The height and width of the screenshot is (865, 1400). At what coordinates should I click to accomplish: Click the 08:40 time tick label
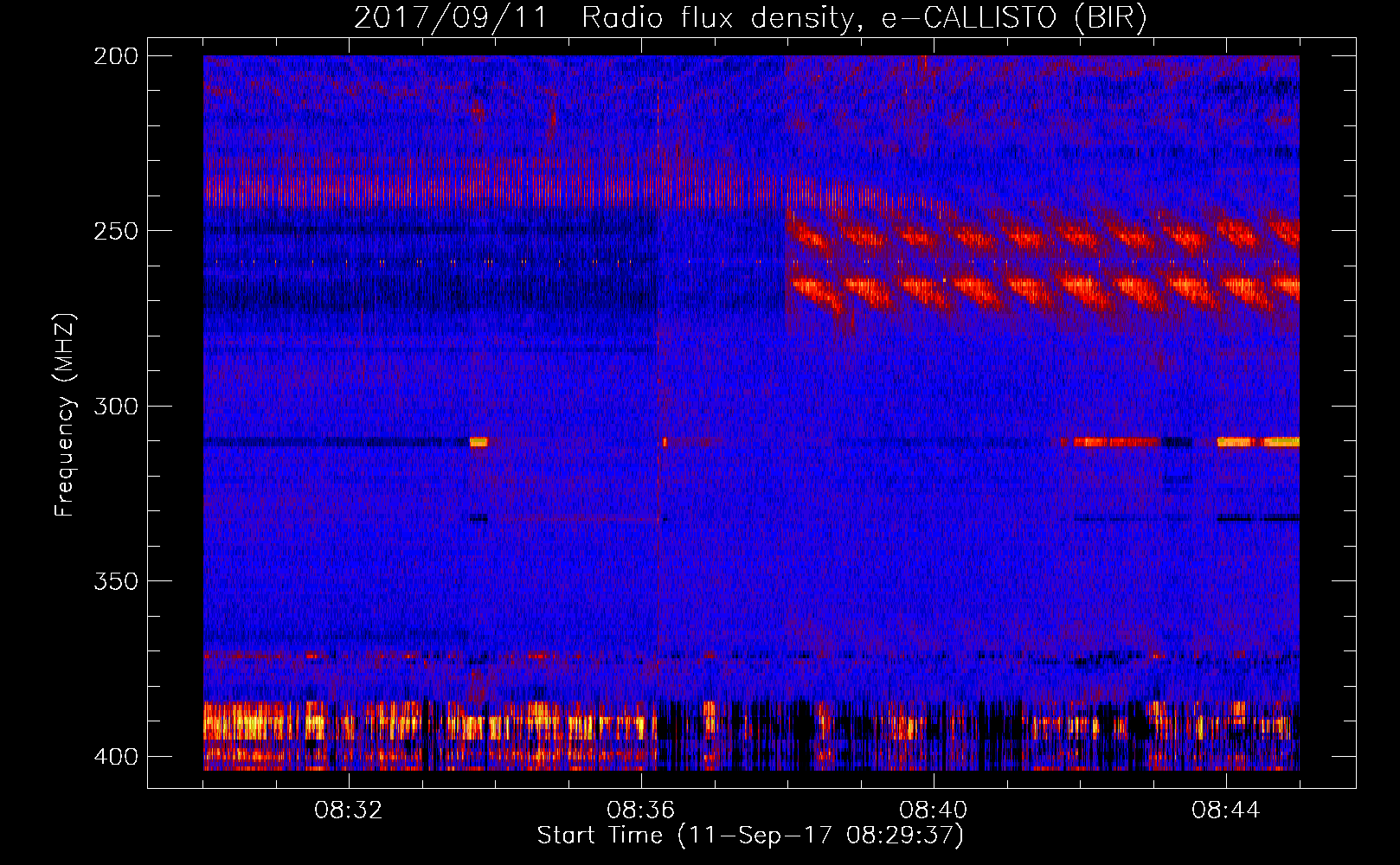point(934,811)
